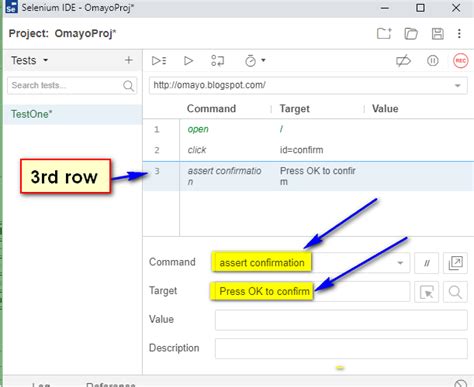The image size is (474, 387).
Task: Select the open command row
Action: pyautogui.click(x=308, y=129)
